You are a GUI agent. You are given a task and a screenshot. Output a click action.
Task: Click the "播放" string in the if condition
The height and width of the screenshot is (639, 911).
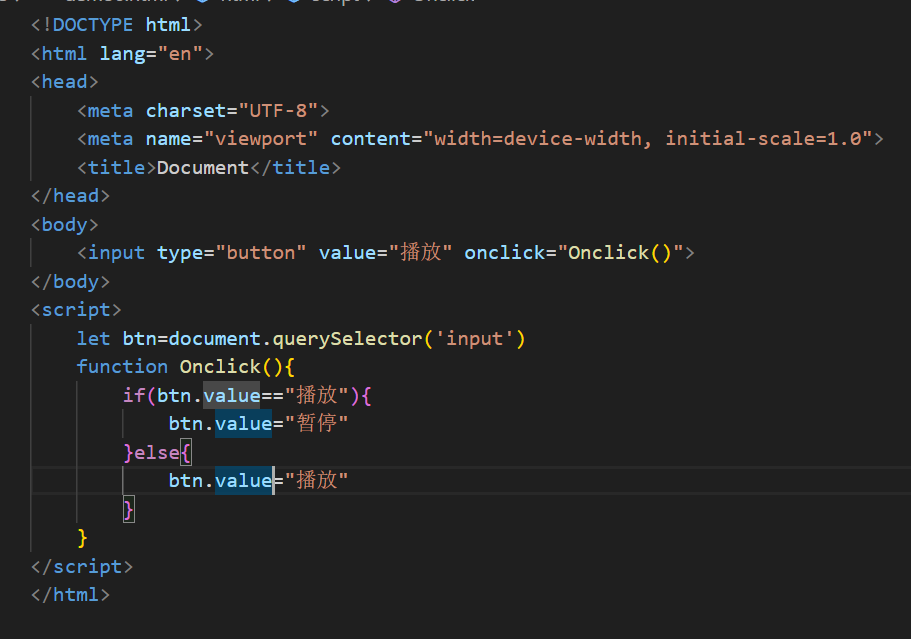(317, 396)
